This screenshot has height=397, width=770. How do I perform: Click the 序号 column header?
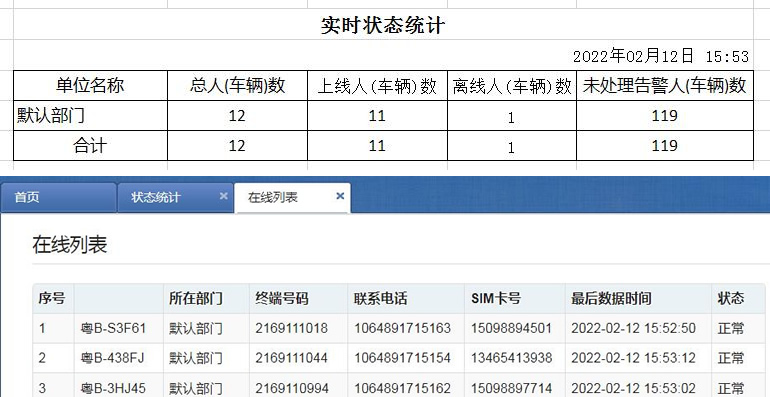point(53,298)
